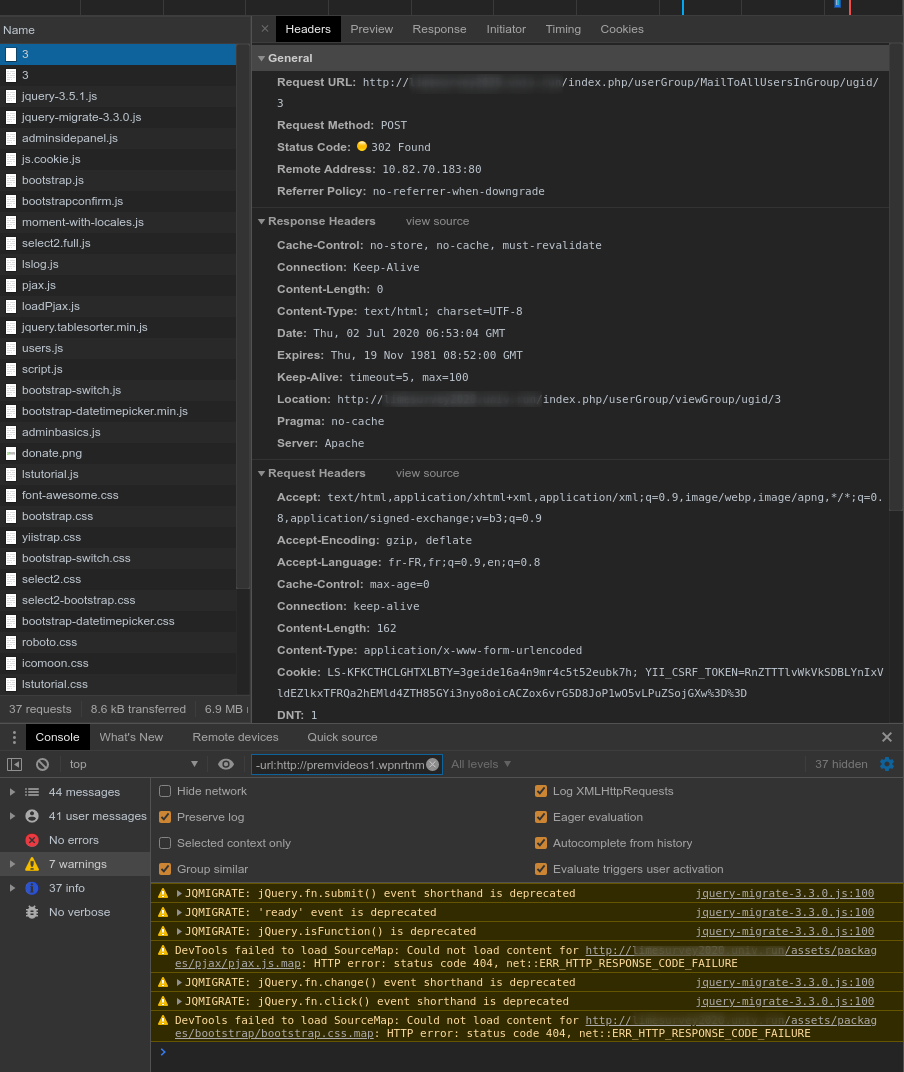Viewport: 904px width, 1072px height.
Task: Select bootstrap.js in the request list
Action: [x=53, y=180]
